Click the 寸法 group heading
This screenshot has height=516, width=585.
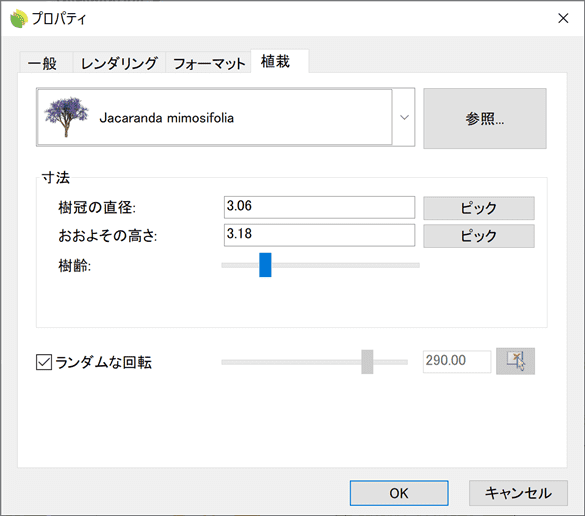click(56, 177)
